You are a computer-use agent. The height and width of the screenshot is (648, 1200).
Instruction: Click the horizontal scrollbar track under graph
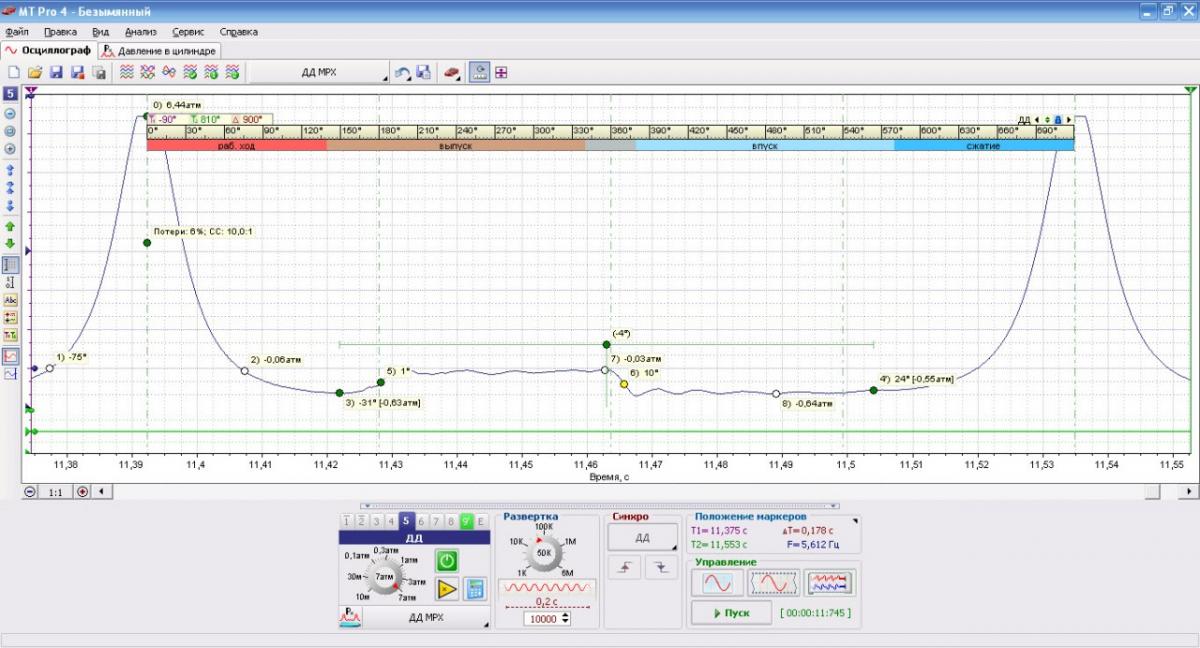click(x=630, y=491)
